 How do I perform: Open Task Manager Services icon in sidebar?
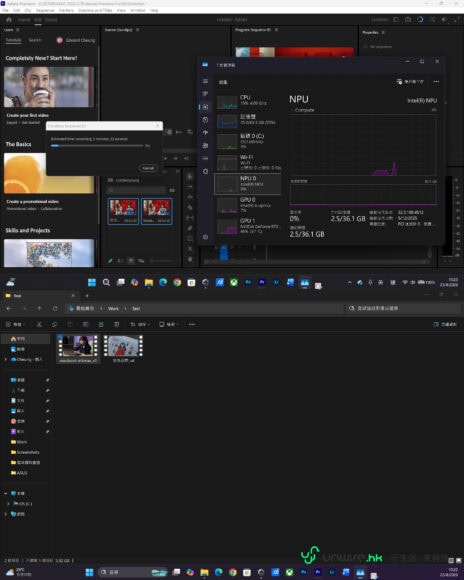(205, 171)
